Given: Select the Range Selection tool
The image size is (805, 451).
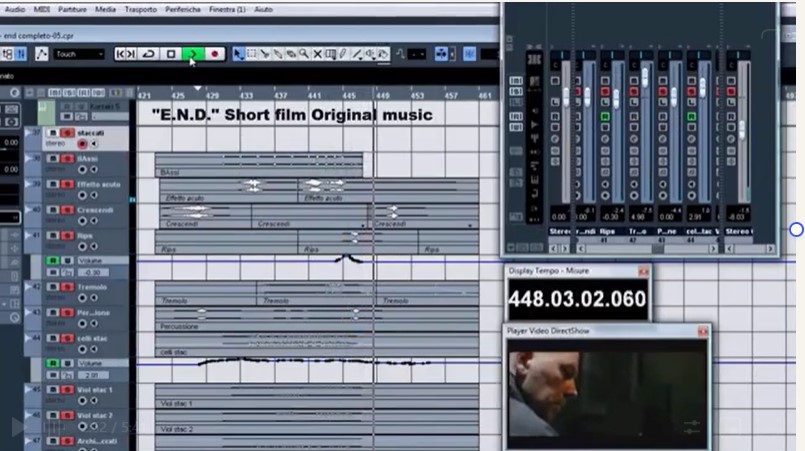Looking at the screenshot, I should 251,54.
